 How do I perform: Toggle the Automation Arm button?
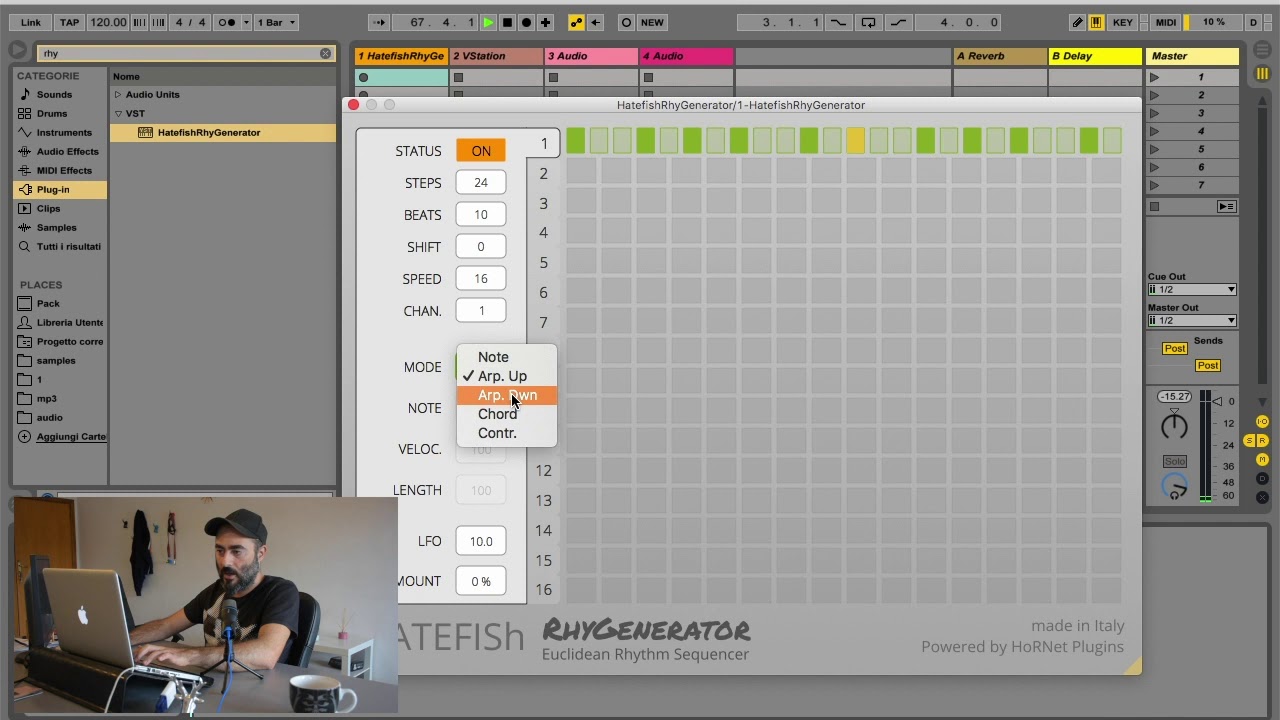click(576, 22)
